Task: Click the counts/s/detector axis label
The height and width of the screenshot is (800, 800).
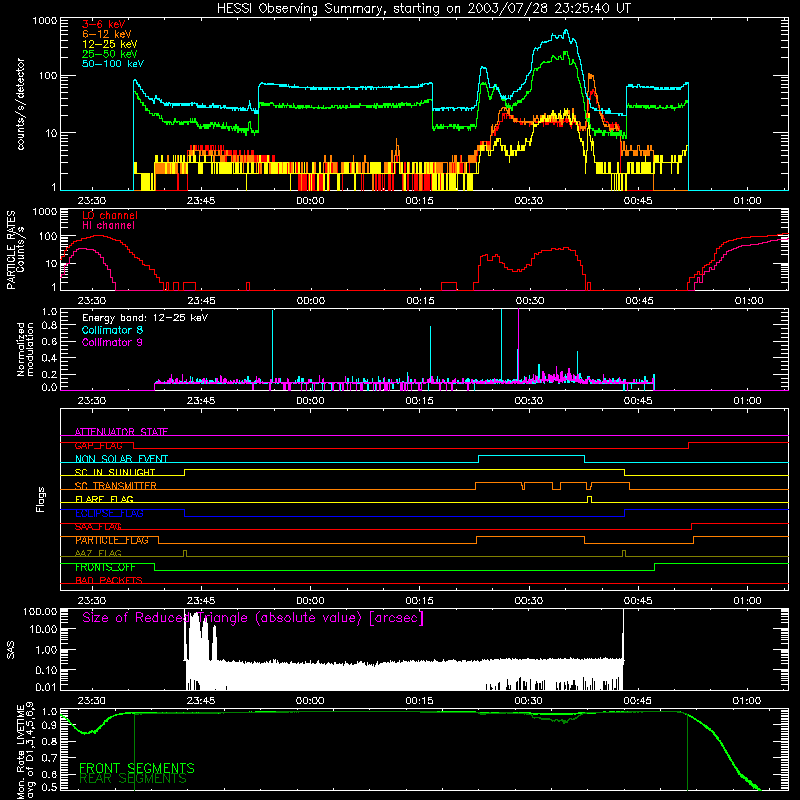Action: point(20,104)
